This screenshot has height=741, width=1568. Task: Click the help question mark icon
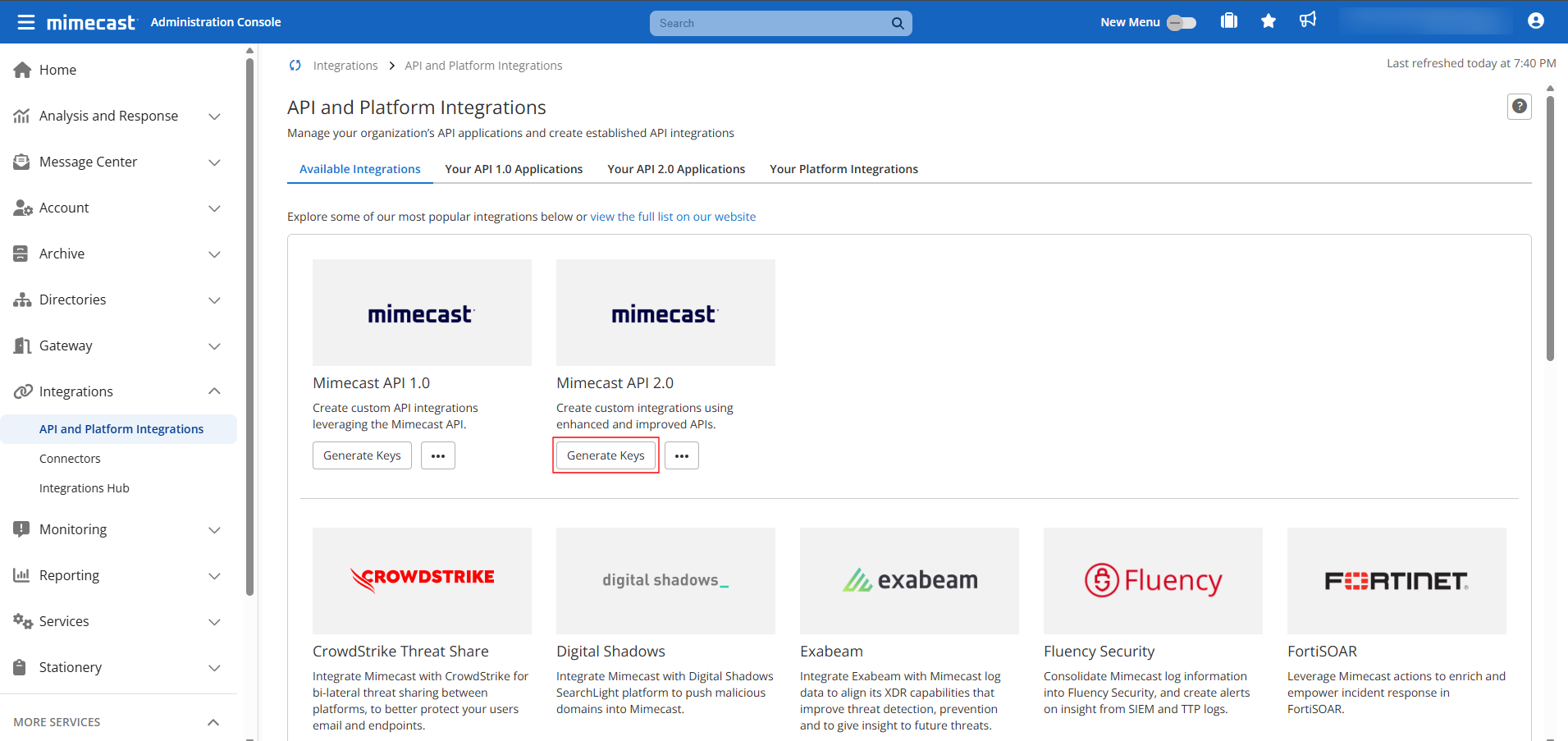(1520, 107)
